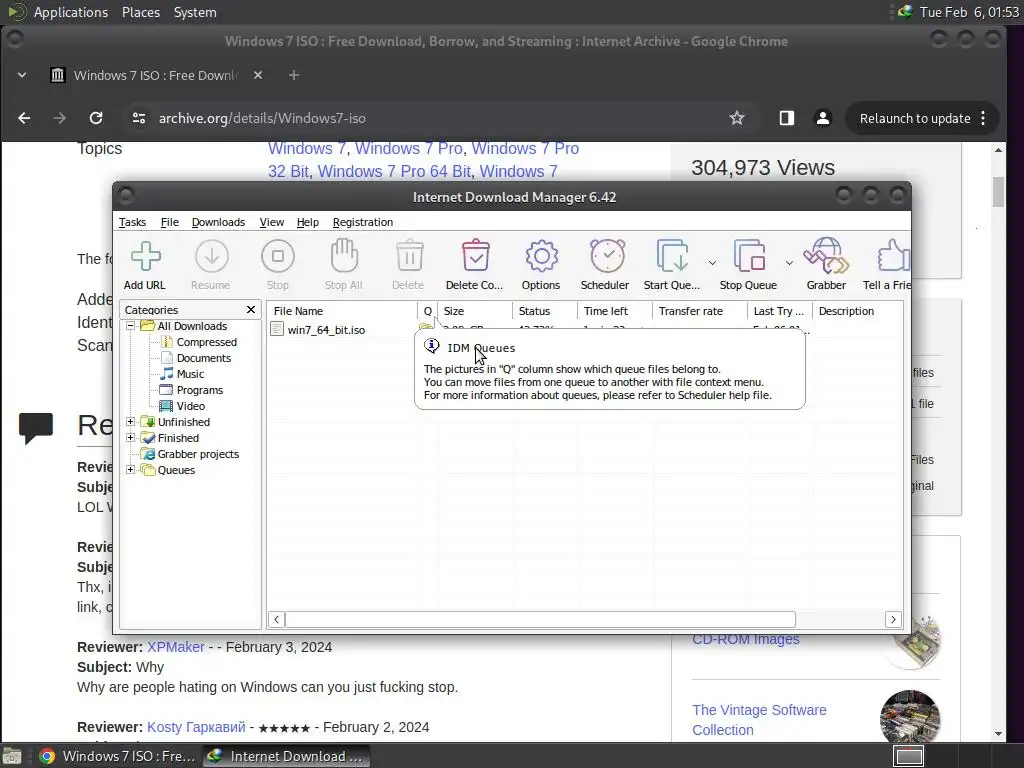Click the Relaunch to update button
Screen dimensions: 1024x768
click(x=922, y=118)
